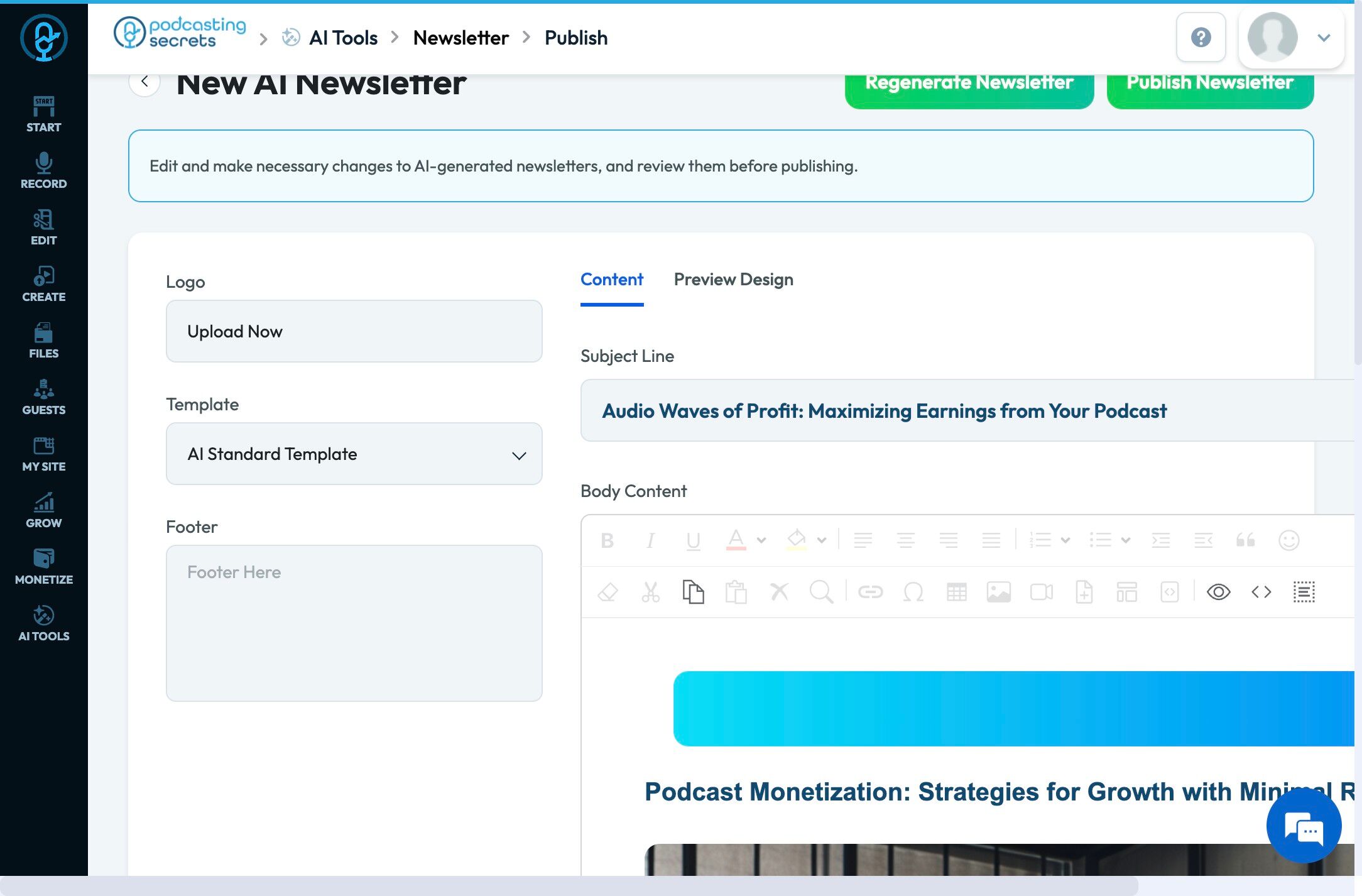This screenshot has width=1362, height=896.
Task: Click the insert image toolbar icon
Action: 998,592
